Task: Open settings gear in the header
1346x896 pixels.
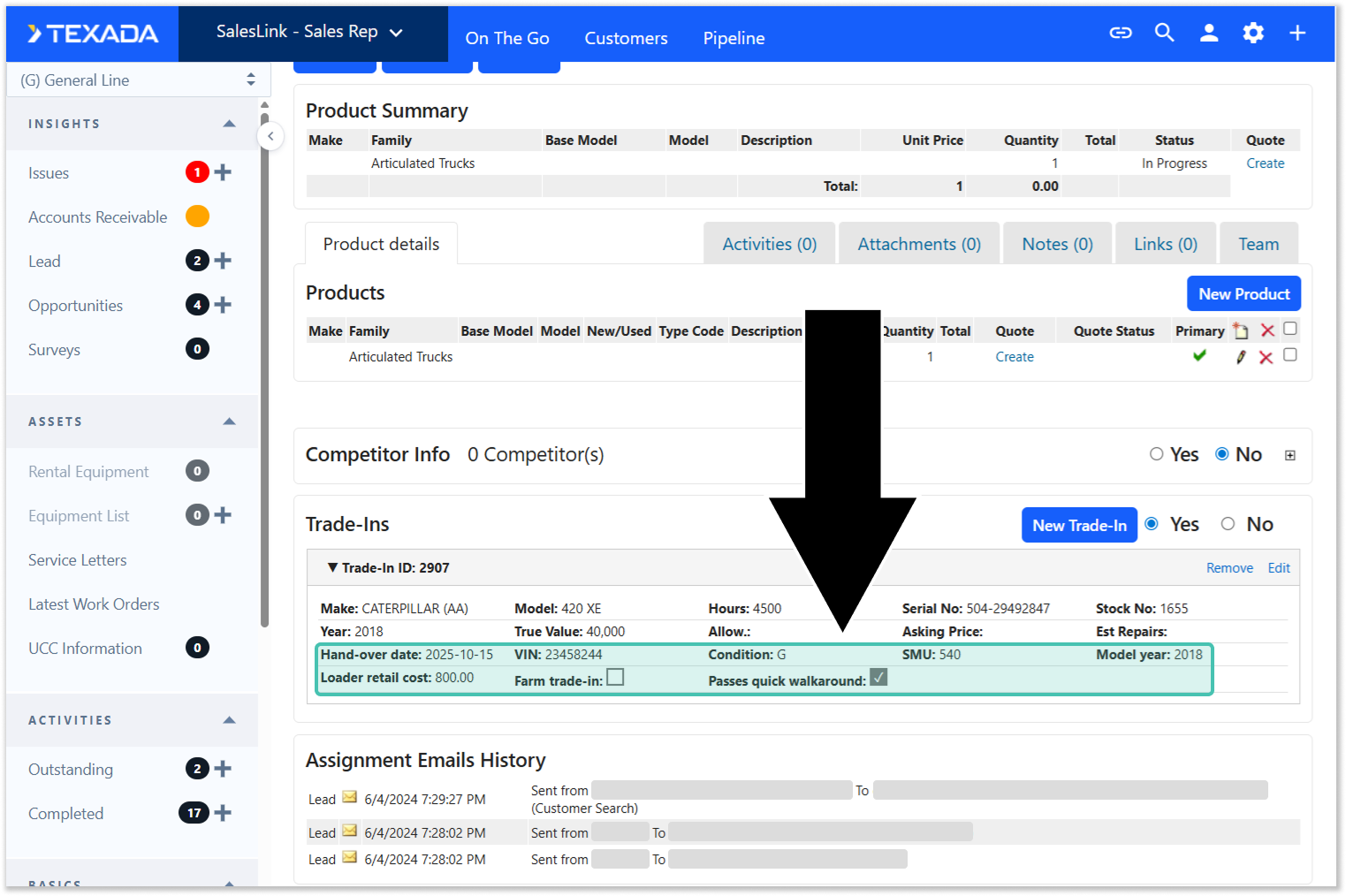Action: coord(1252,33)
